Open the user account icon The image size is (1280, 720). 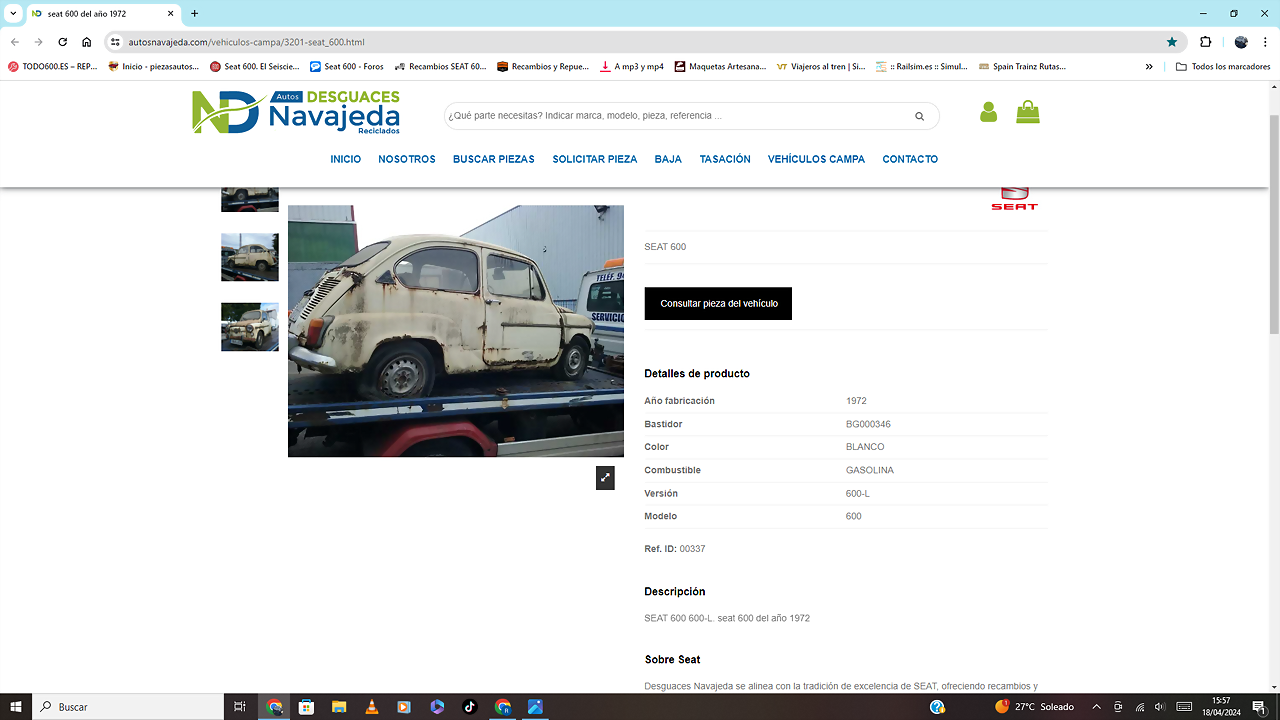tap(988, 112)
